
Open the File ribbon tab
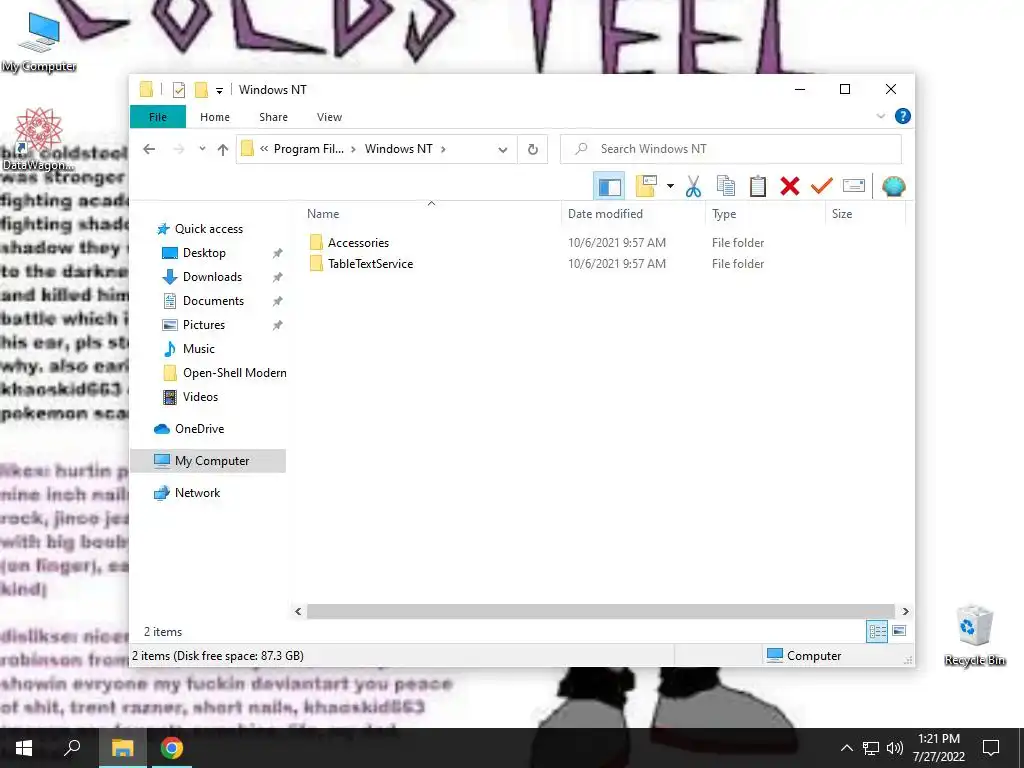click(x=158, y=117)
